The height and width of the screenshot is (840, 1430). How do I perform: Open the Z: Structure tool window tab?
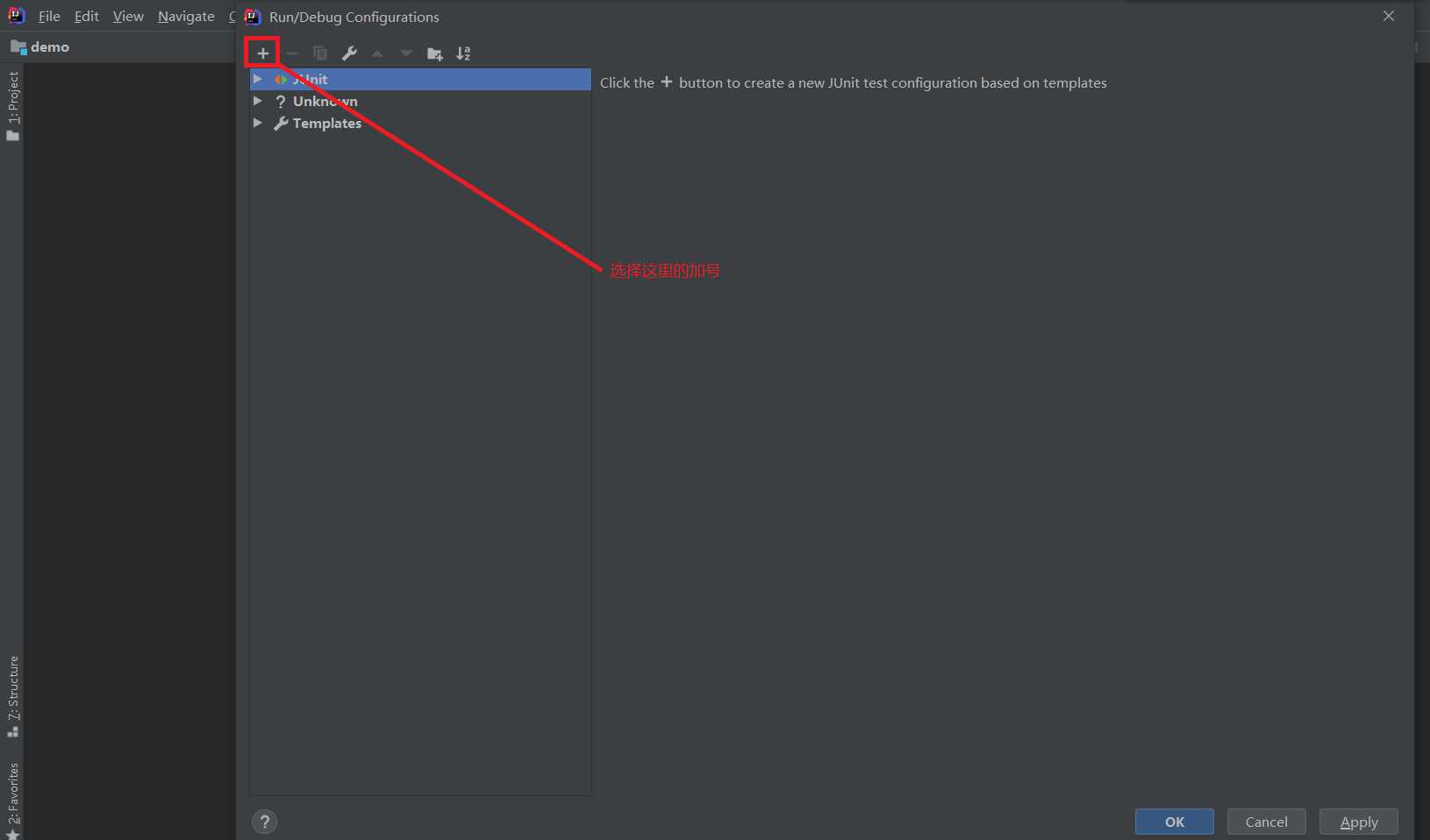coord(12,696)
